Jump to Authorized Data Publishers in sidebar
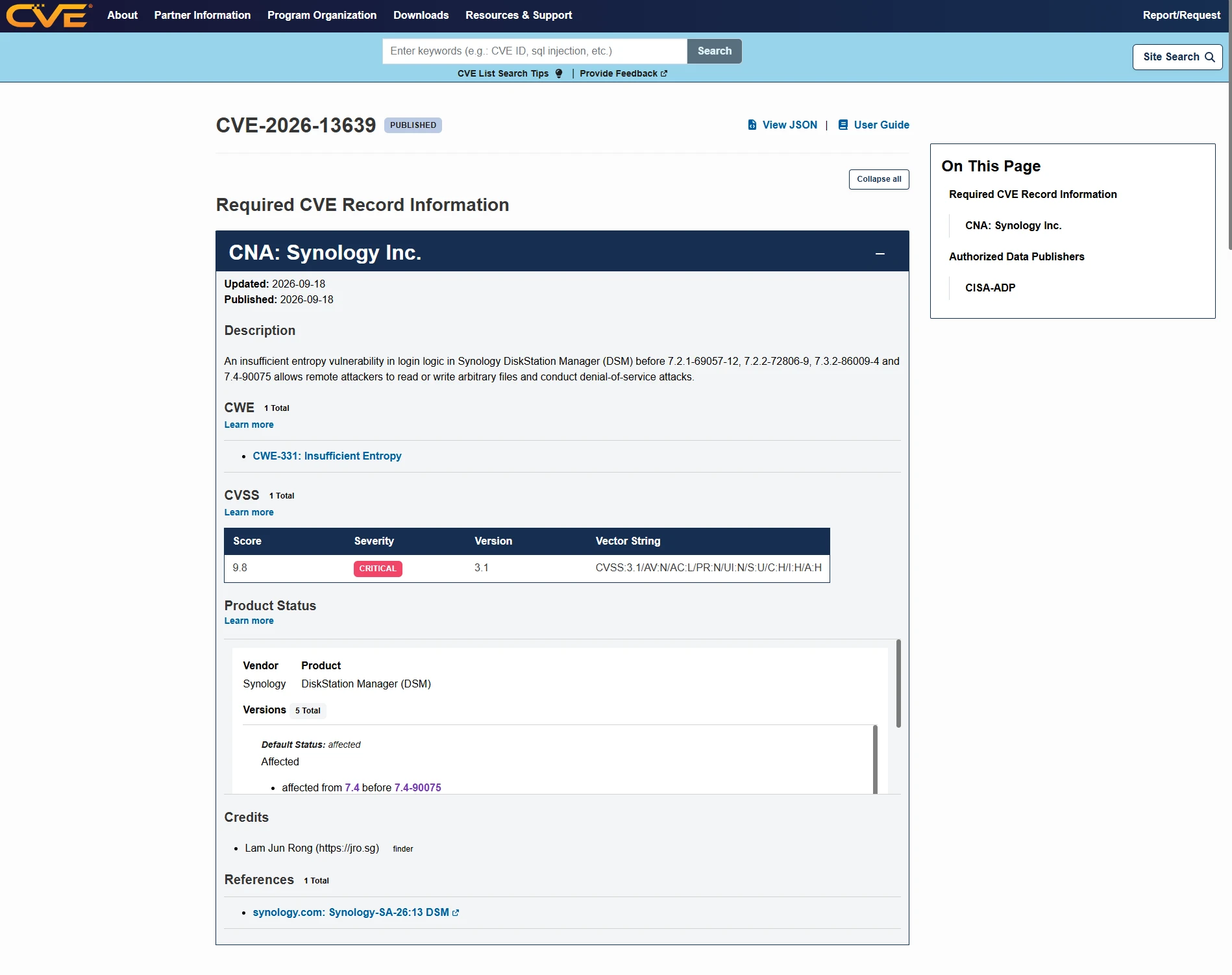The height and width of the screenshot is (975, 1232). 1016,256
